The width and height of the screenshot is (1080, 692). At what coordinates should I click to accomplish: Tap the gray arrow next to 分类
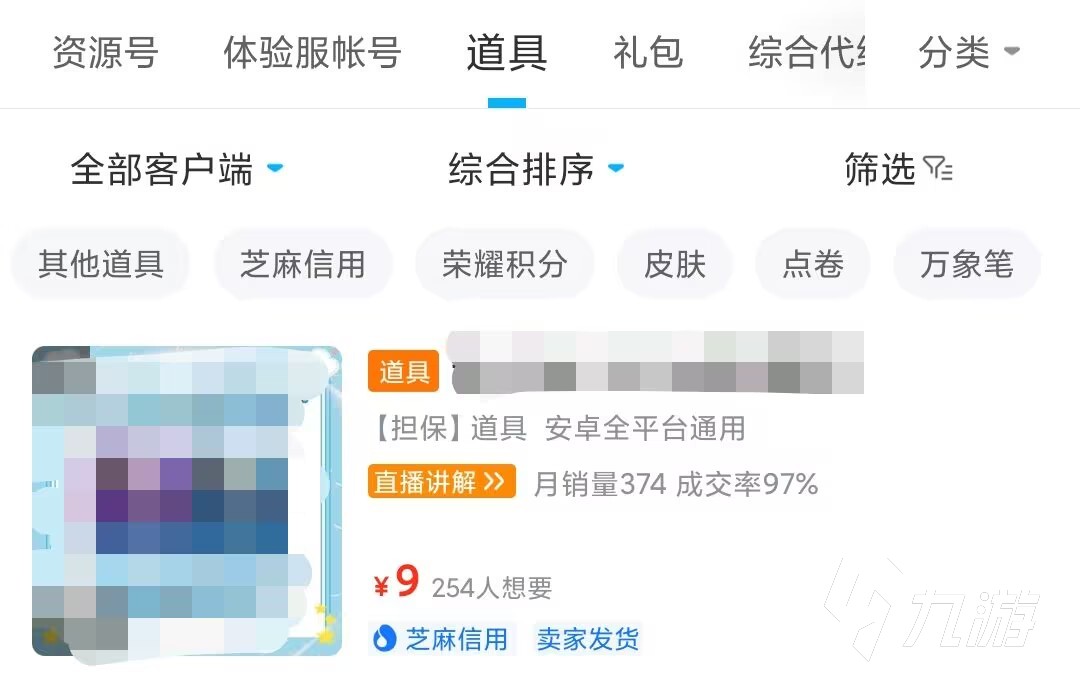[1011, 50]
